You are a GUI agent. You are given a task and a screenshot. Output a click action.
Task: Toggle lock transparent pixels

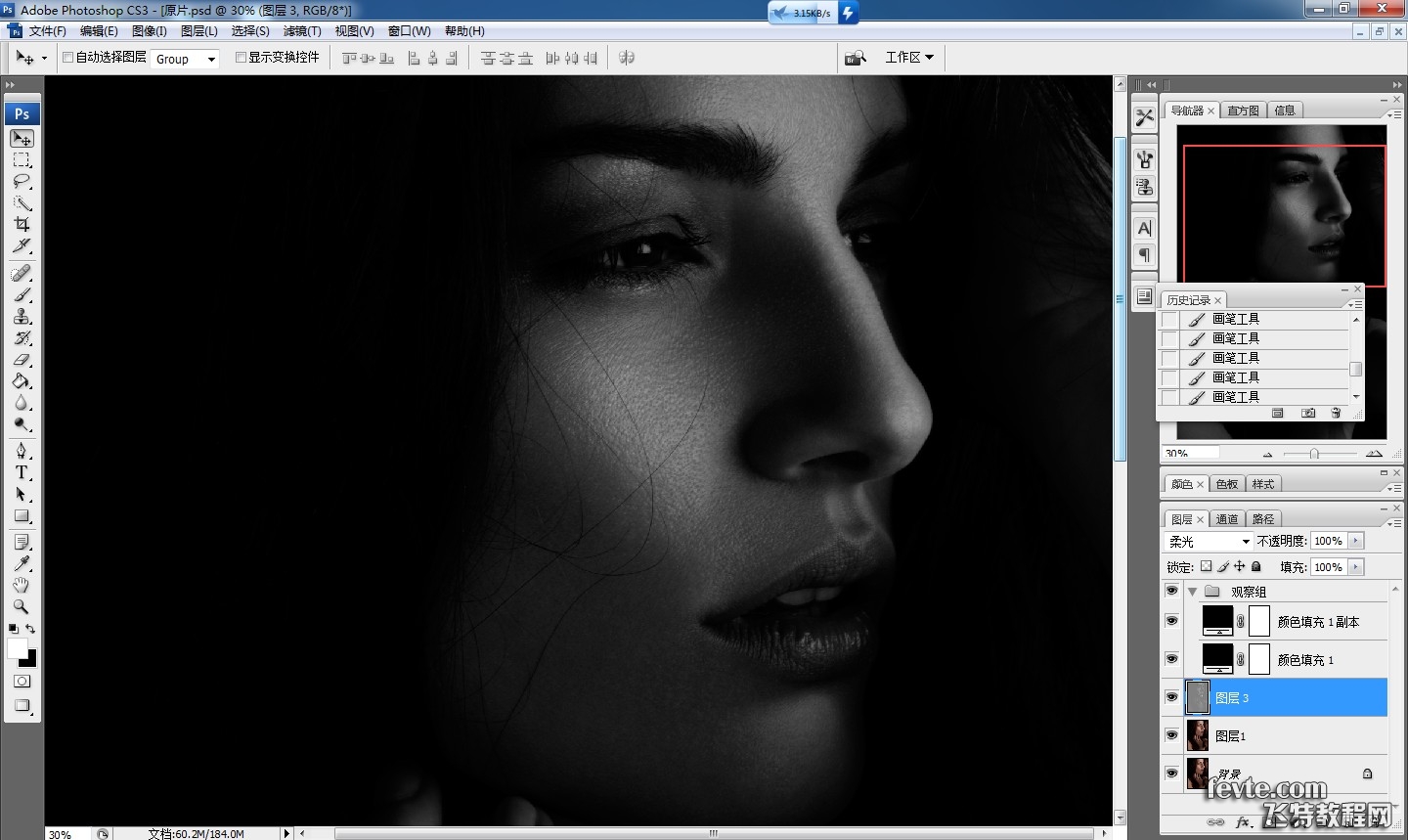[1207, 566]
